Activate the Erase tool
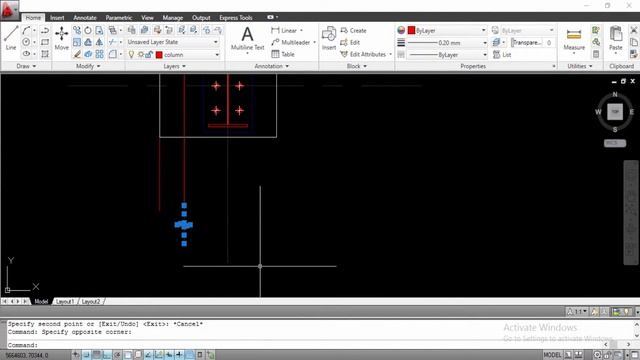This screenshot has height=360, width=640. click(77, 54)
